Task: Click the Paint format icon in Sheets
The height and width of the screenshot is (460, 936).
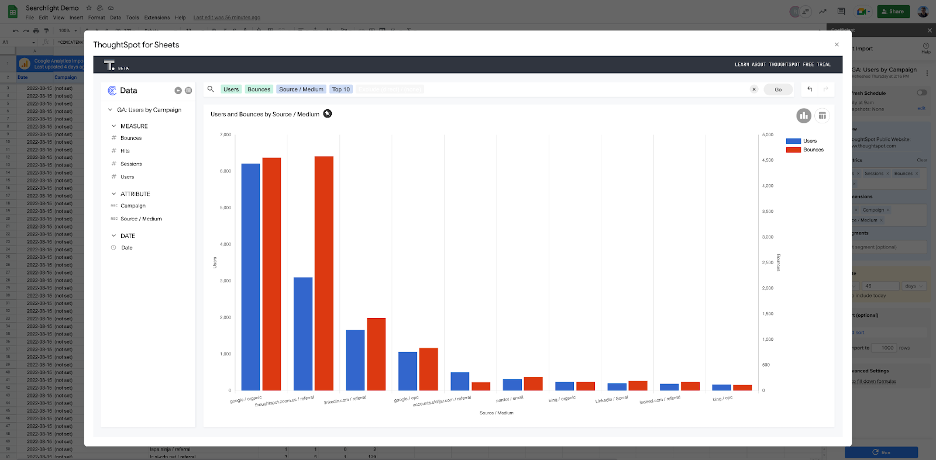Action: point(47,30)
